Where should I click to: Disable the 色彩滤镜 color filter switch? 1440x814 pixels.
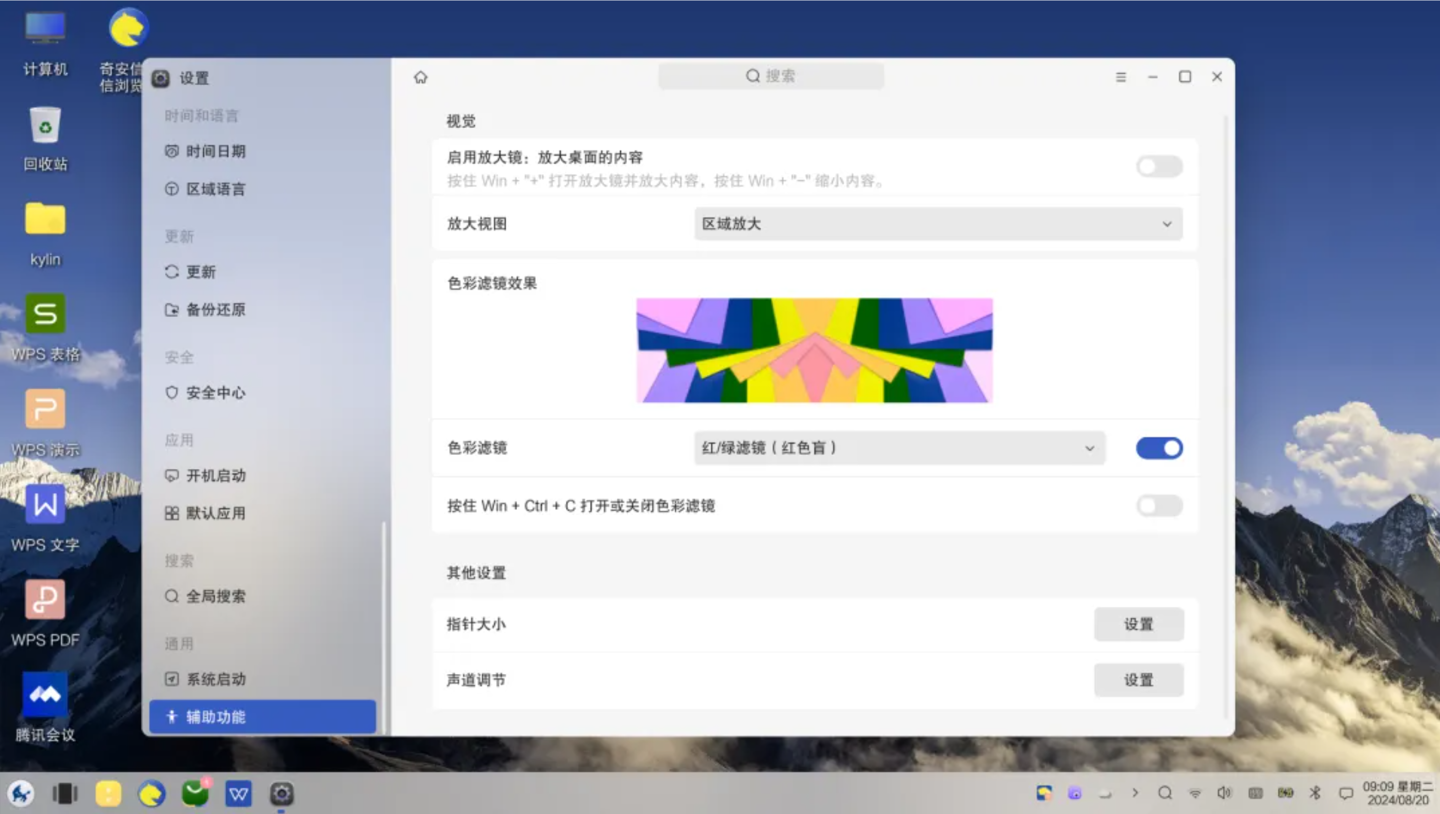click(x=1158, y=447)
